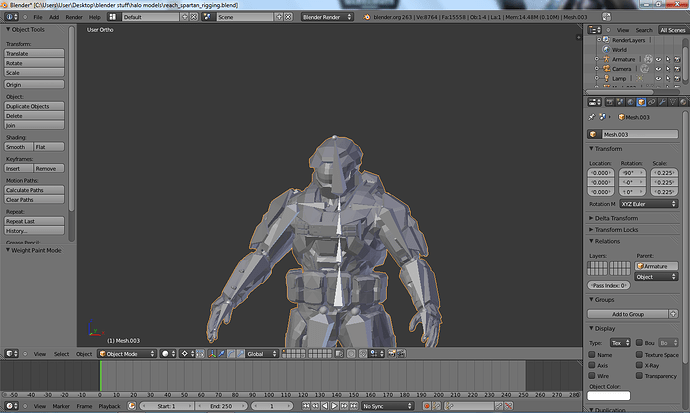Play the animation in reverse
This screenshot has height=413, width=690.
325,406
